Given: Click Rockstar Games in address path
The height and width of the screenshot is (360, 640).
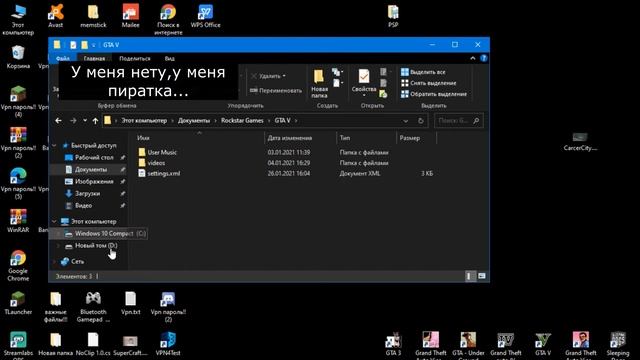Looking at the screenshot, I should tap(242, 120).
